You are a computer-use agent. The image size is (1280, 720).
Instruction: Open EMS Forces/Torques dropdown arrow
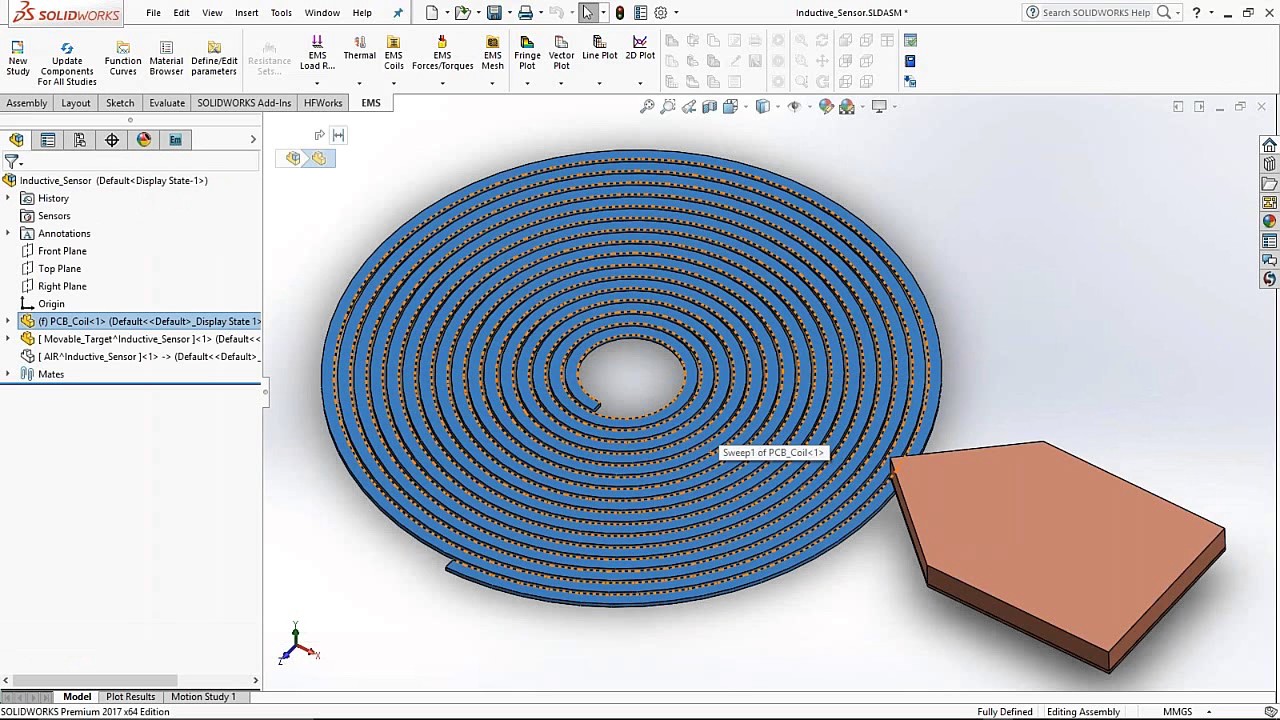[442, 82]
